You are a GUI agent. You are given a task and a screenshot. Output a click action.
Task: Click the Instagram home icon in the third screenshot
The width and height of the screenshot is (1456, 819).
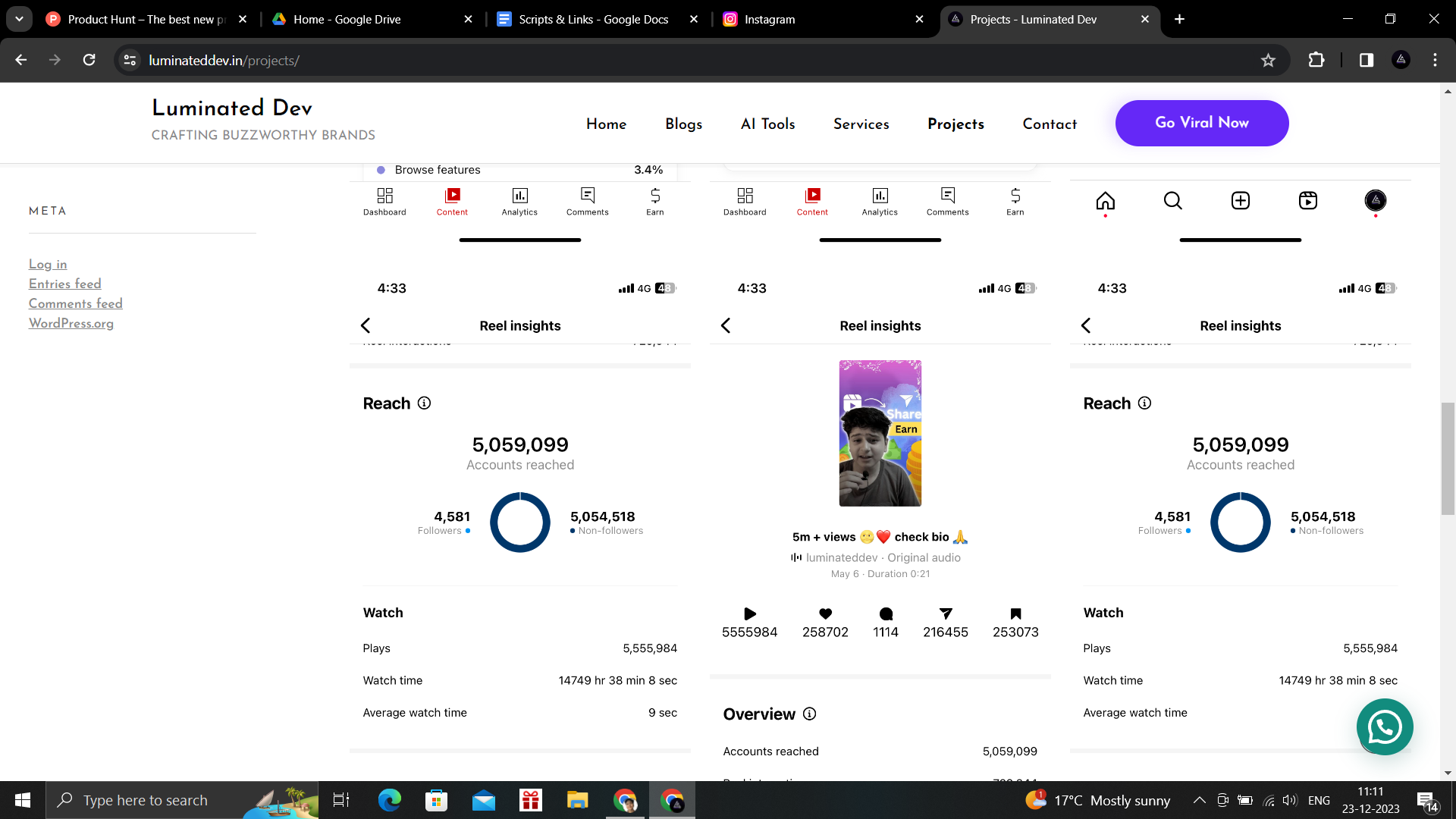(x=1106, y=200)
